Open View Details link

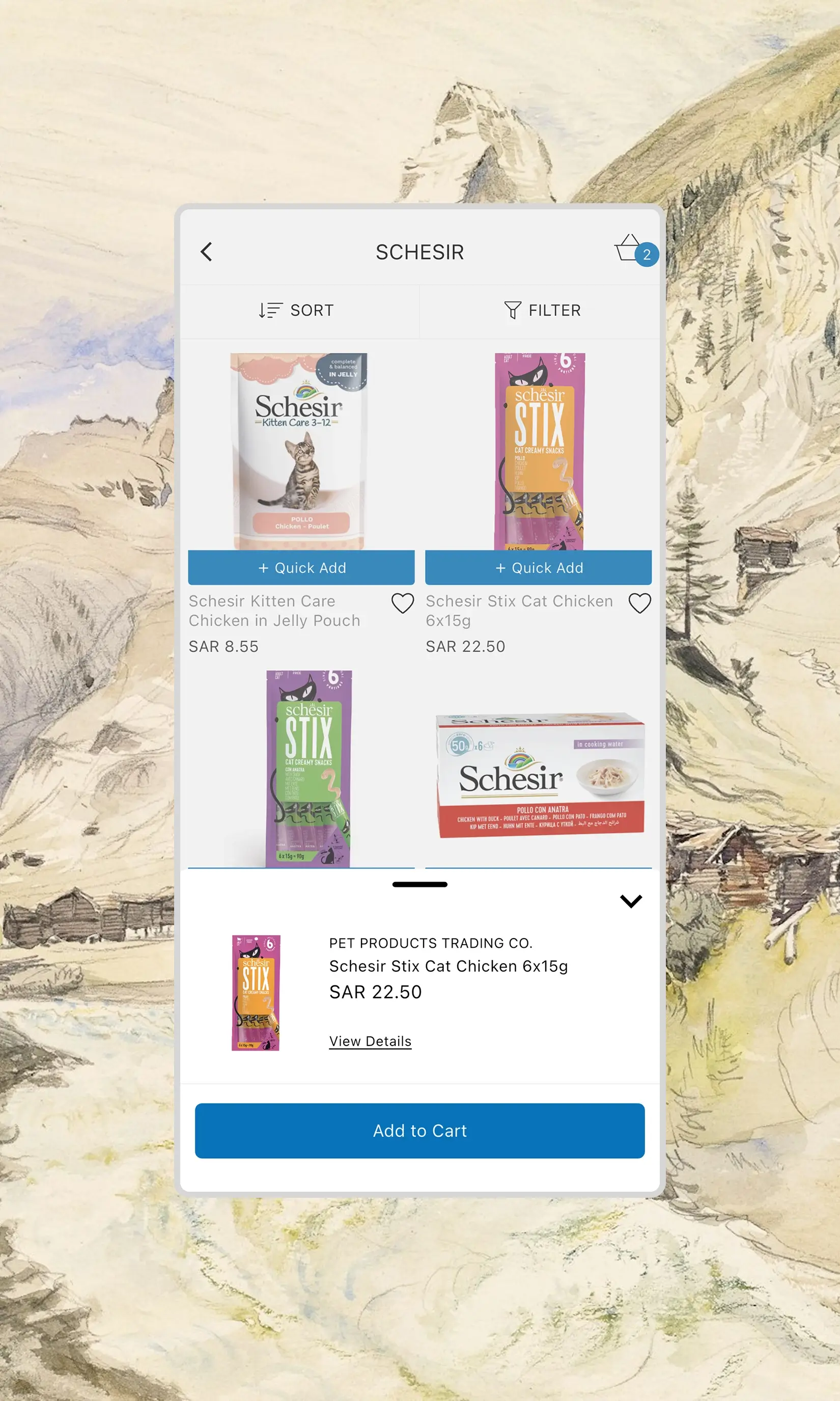[370, 1041]
